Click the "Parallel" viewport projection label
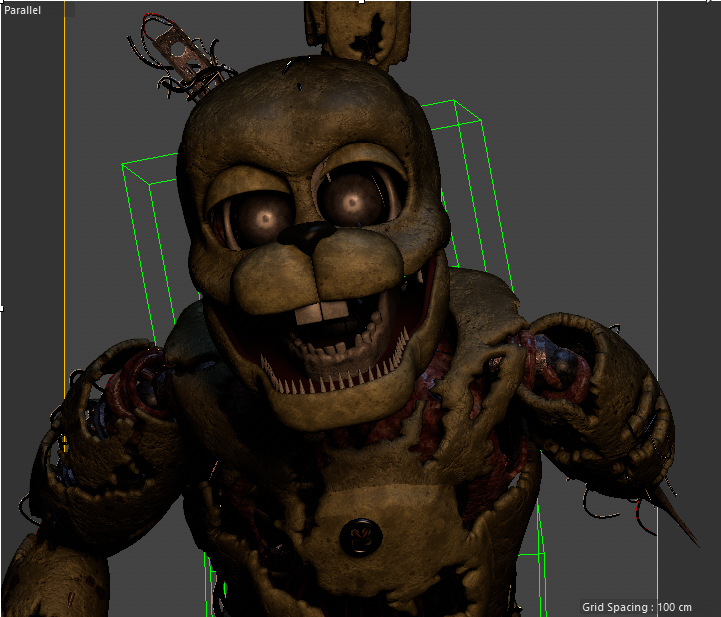The height and width of the screenshot is (617, 721). [x=22, y=10]
